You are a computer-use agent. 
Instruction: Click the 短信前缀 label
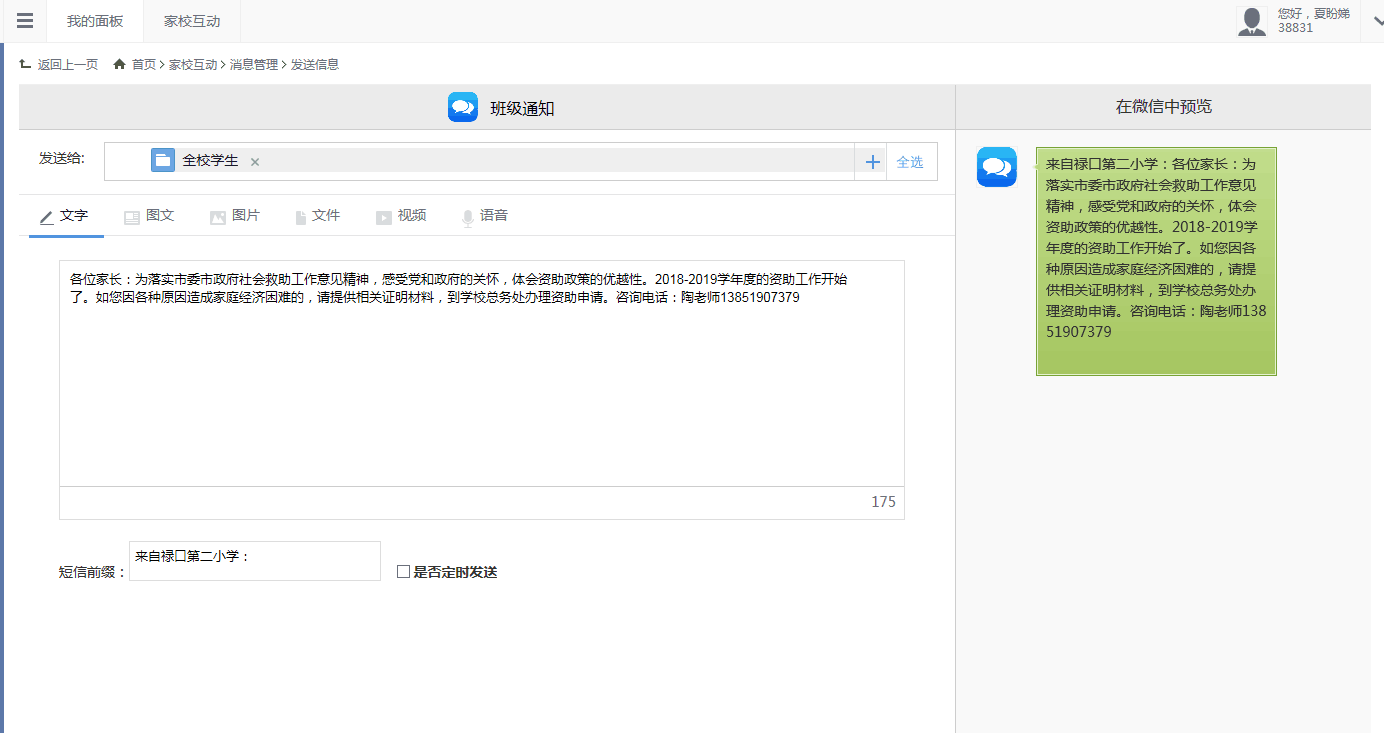coord(93,572)
